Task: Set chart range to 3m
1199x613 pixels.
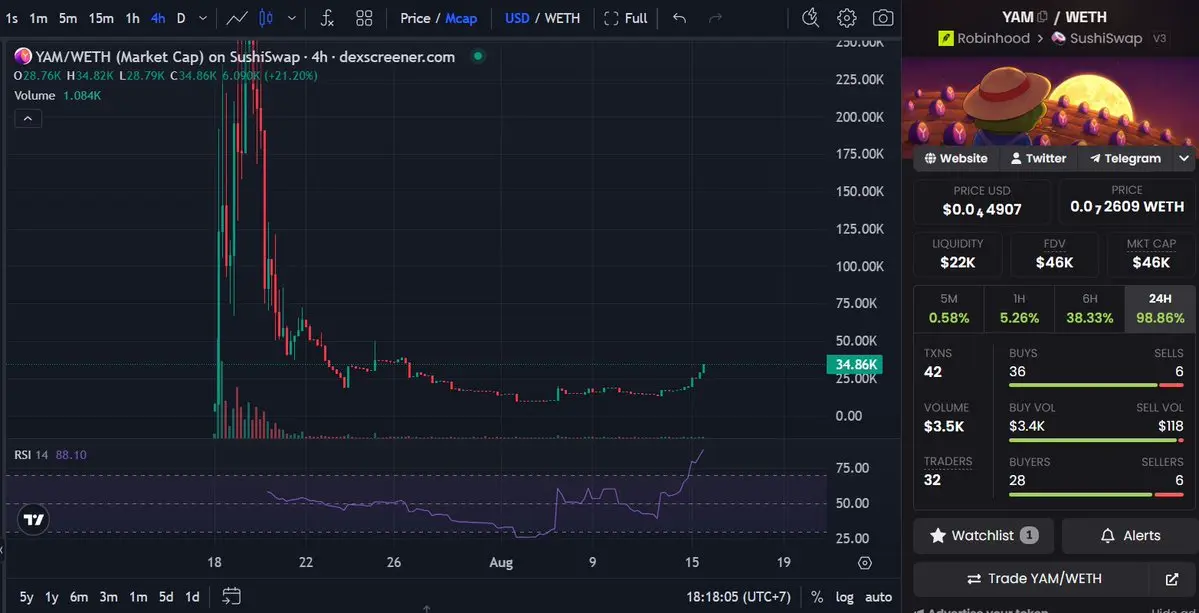Action: pos(109,597)
